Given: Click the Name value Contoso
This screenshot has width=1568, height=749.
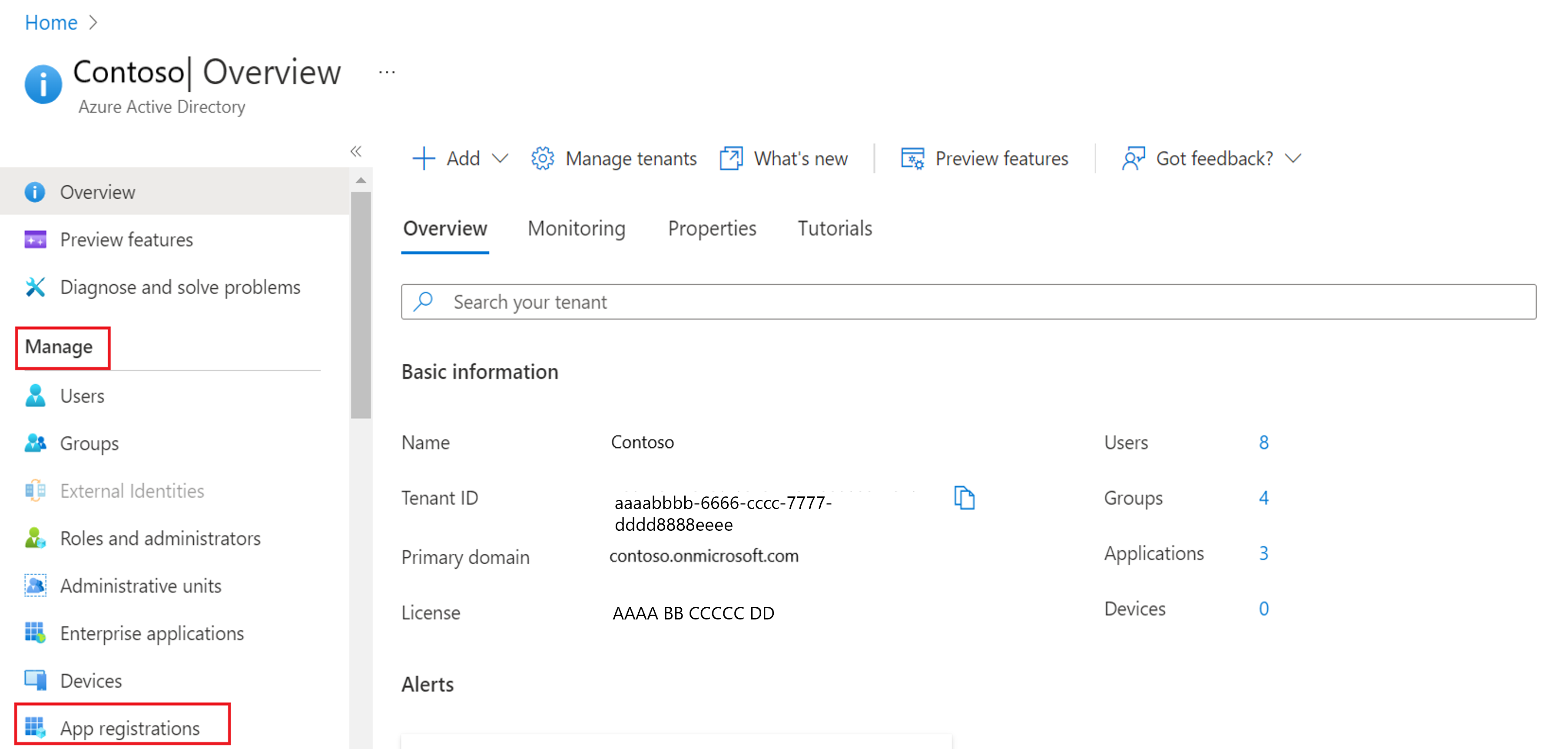Looking at the screenshot, I should pos(642,442).
